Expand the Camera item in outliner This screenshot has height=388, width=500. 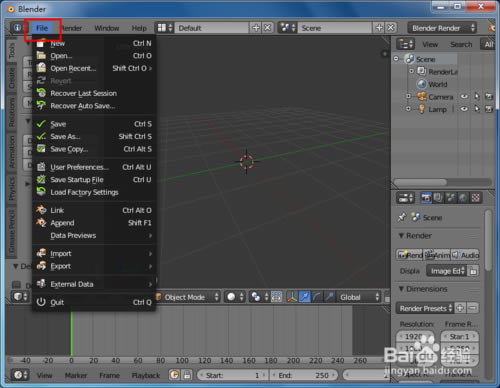click(x=409, y=97)
